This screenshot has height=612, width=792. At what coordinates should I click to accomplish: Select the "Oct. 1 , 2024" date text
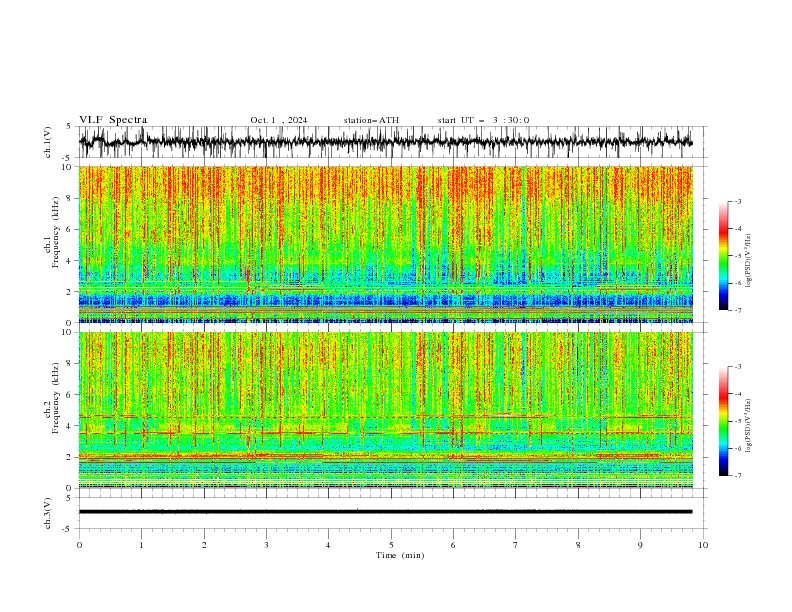278,120
